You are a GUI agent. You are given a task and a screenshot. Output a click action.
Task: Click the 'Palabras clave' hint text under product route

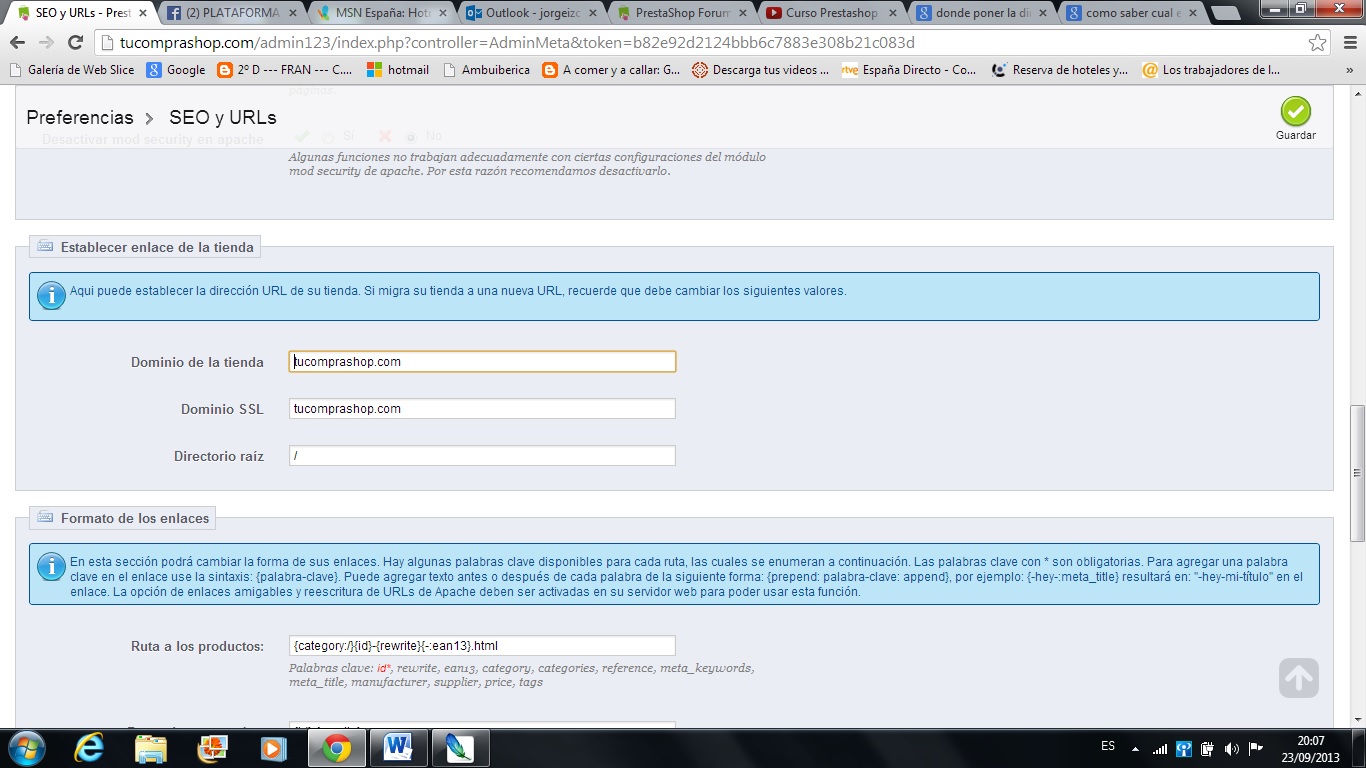pyautogui.click(x=521, y=675)
